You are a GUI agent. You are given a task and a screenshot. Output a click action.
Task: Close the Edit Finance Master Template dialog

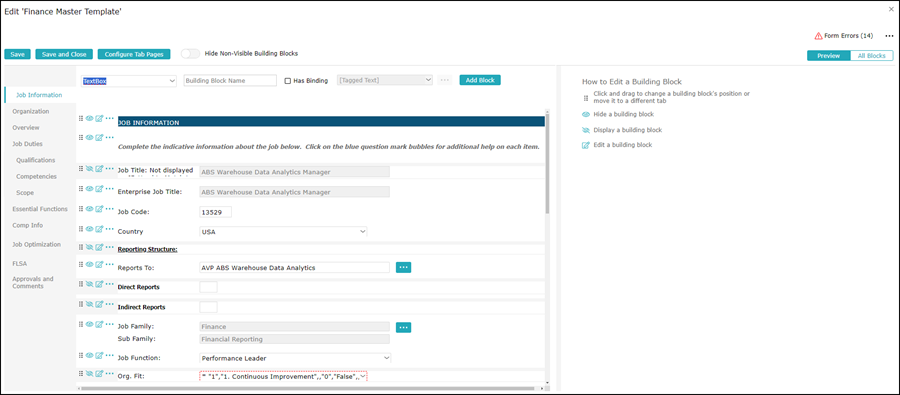[891, 9]
